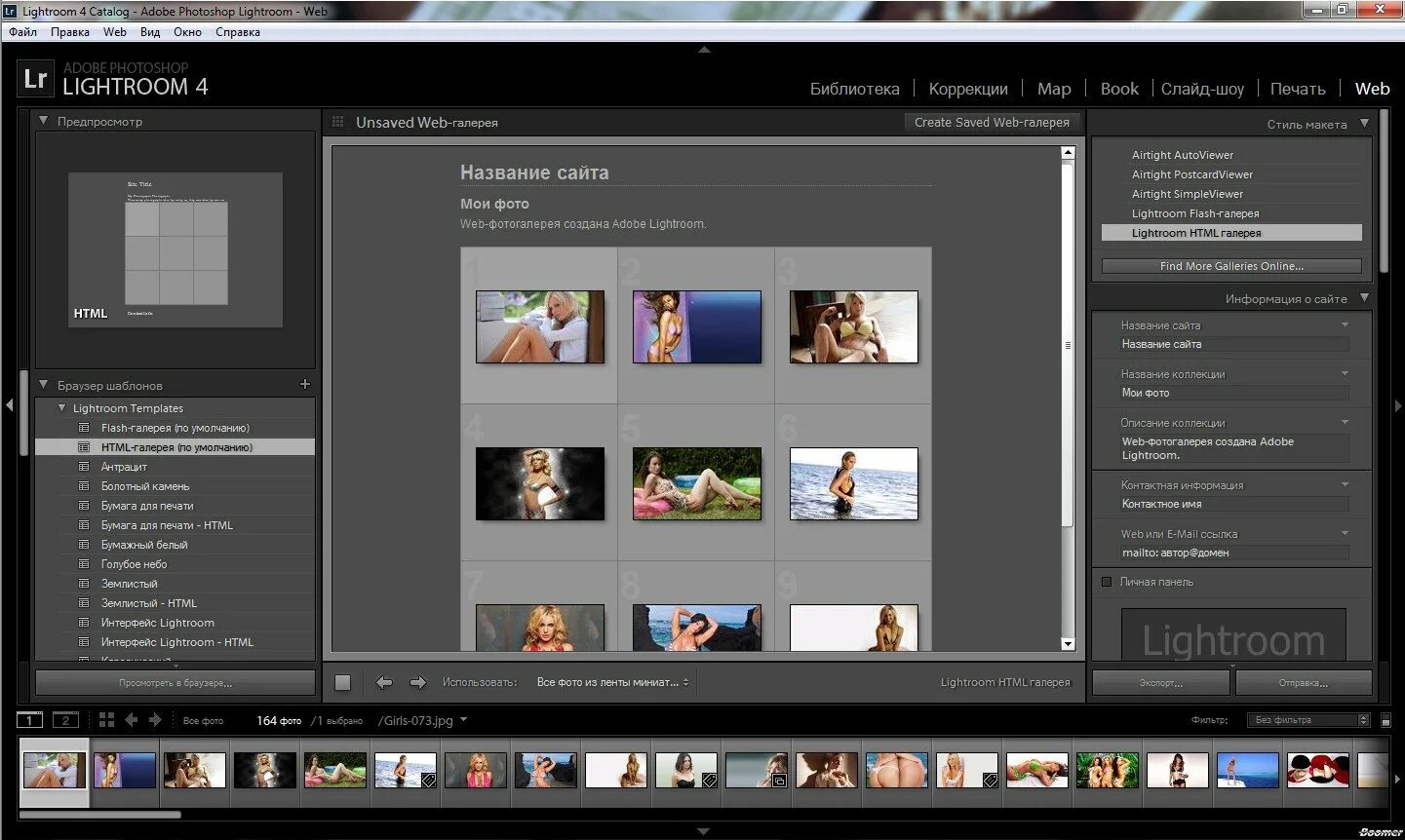Collapse the Стиль макета panel

point(1364,124)
